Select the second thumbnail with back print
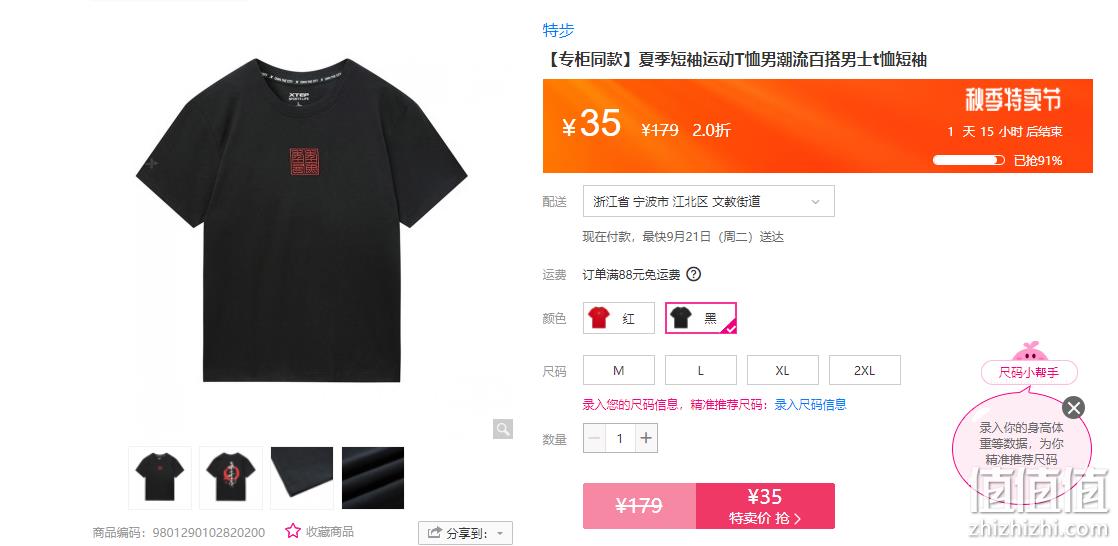This screenshot has height=546, width=1118. click(x=231, y=478)
